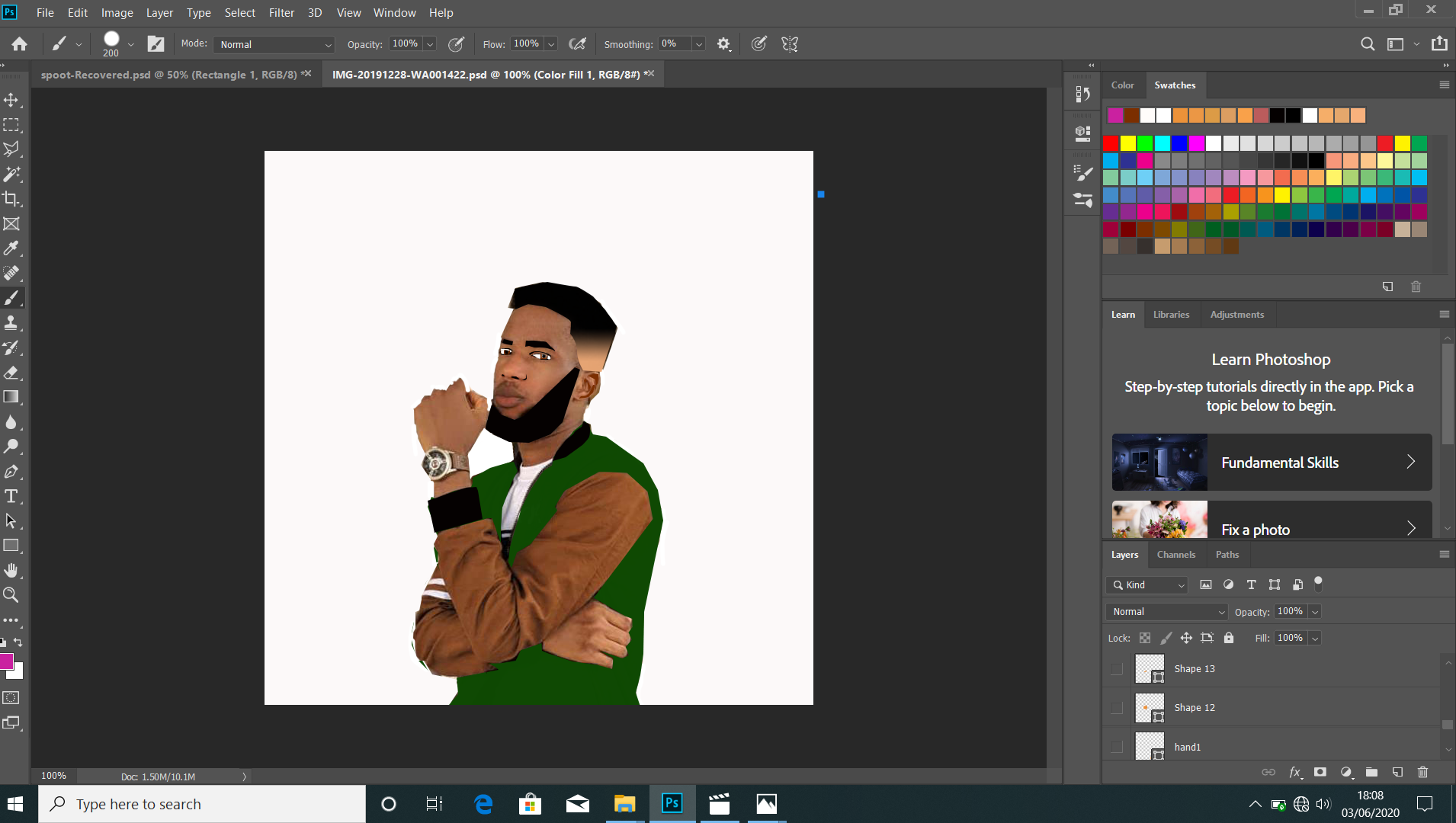Select the Frame tool
The height and width of the screenshot is (823, 1456).
click(x=11, y=224)
